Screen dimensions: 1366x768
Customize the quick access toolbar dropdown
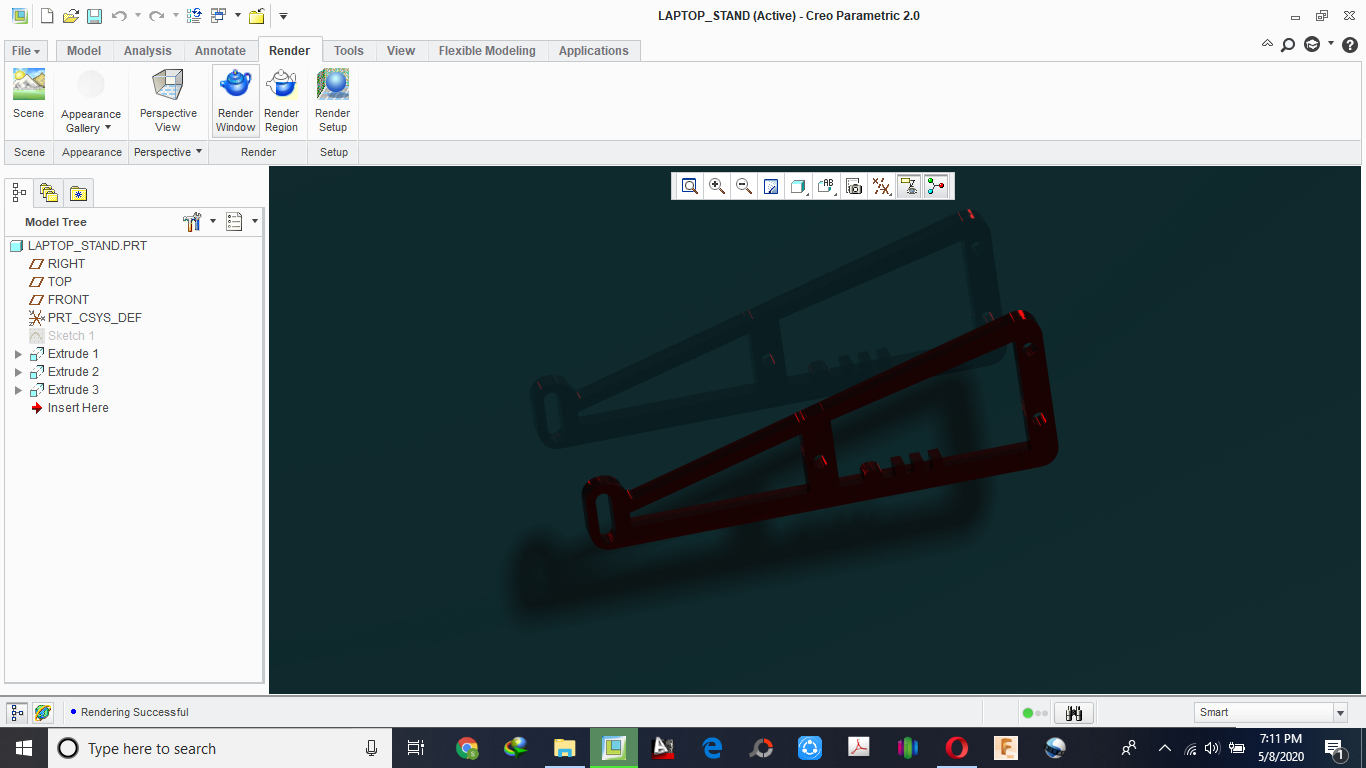(x=283, y=16)
